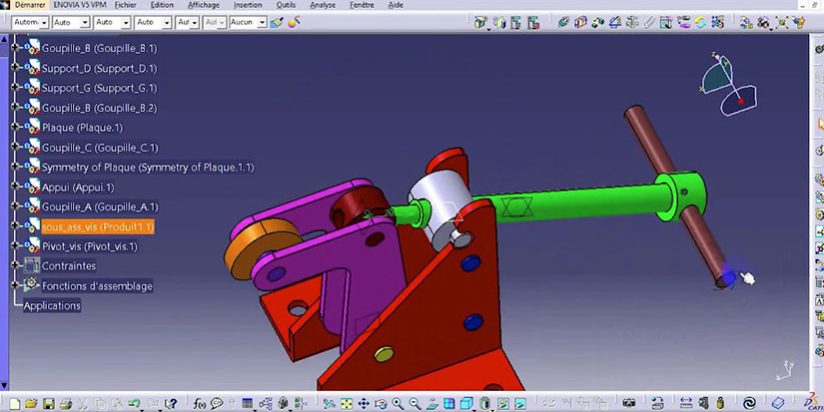Click the formula f(x) icon
Image resolution: width=824 pixels, height=412 pixels.
pyautogui.click(x=201, y=403)
